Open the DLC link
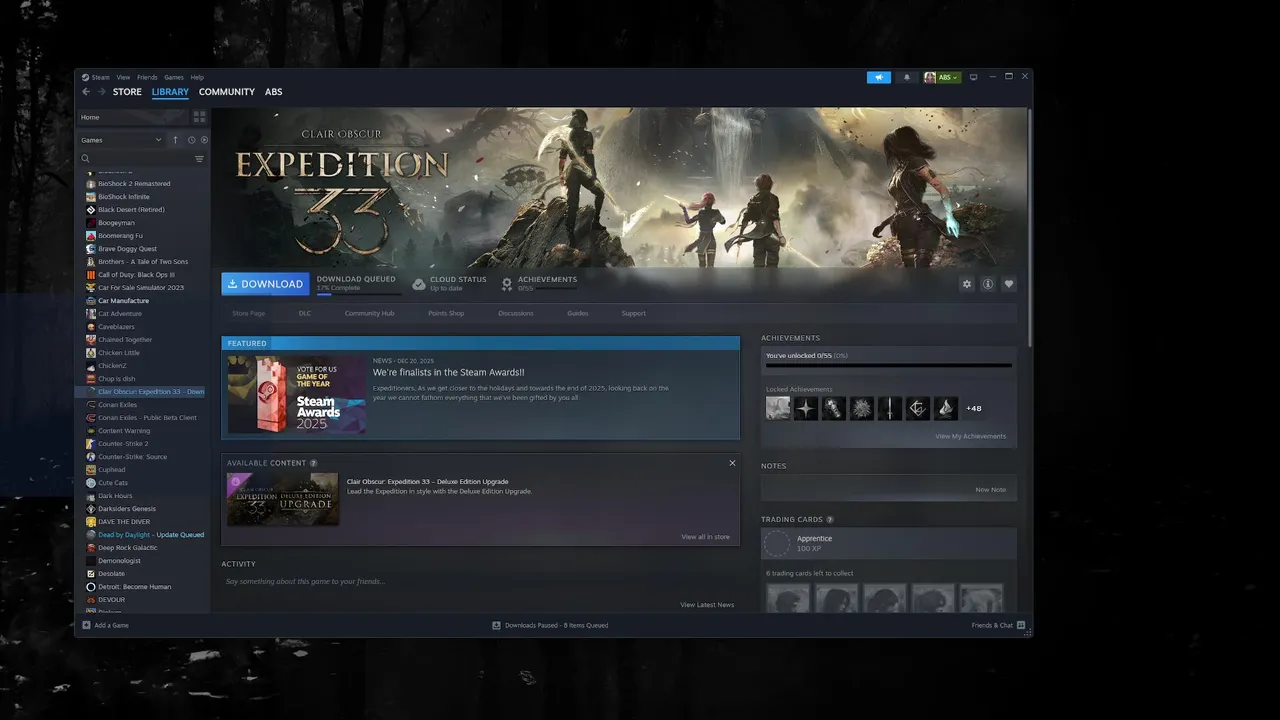Screen dimensions: 1280x720 click(x=305, y=313)
